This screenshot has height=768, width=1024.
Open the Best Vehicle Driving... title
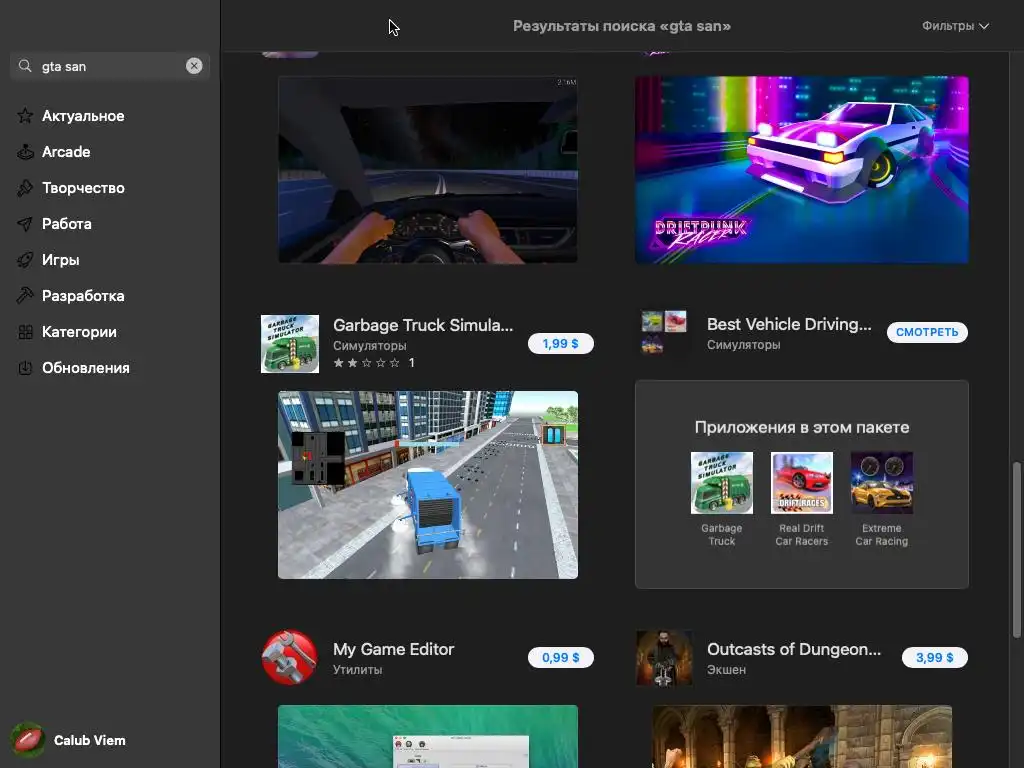pyautogui.click(x=789, y=325)
